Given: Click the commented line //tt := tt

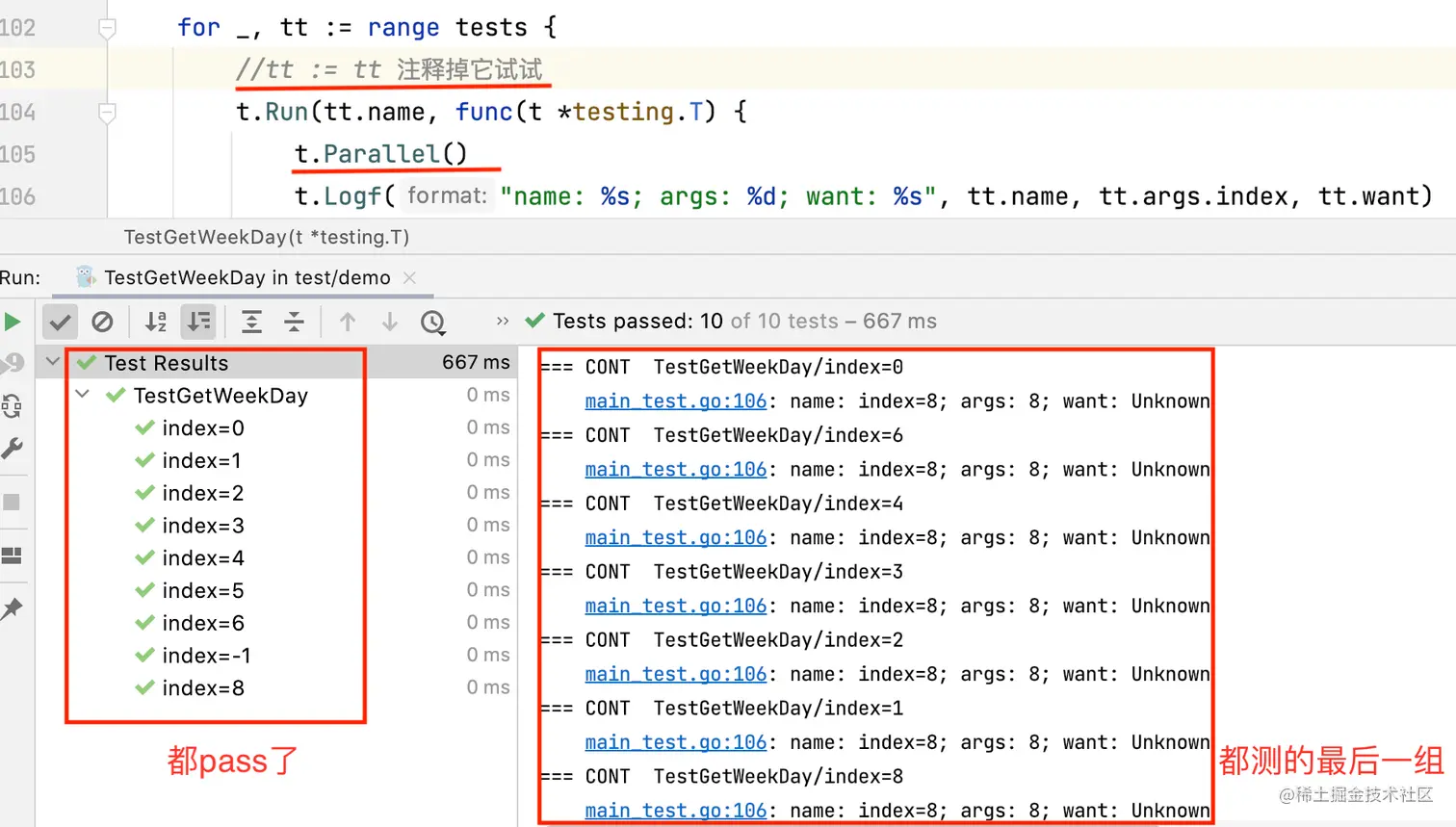Looking at the screenshot, I should (x=389, y=70).
